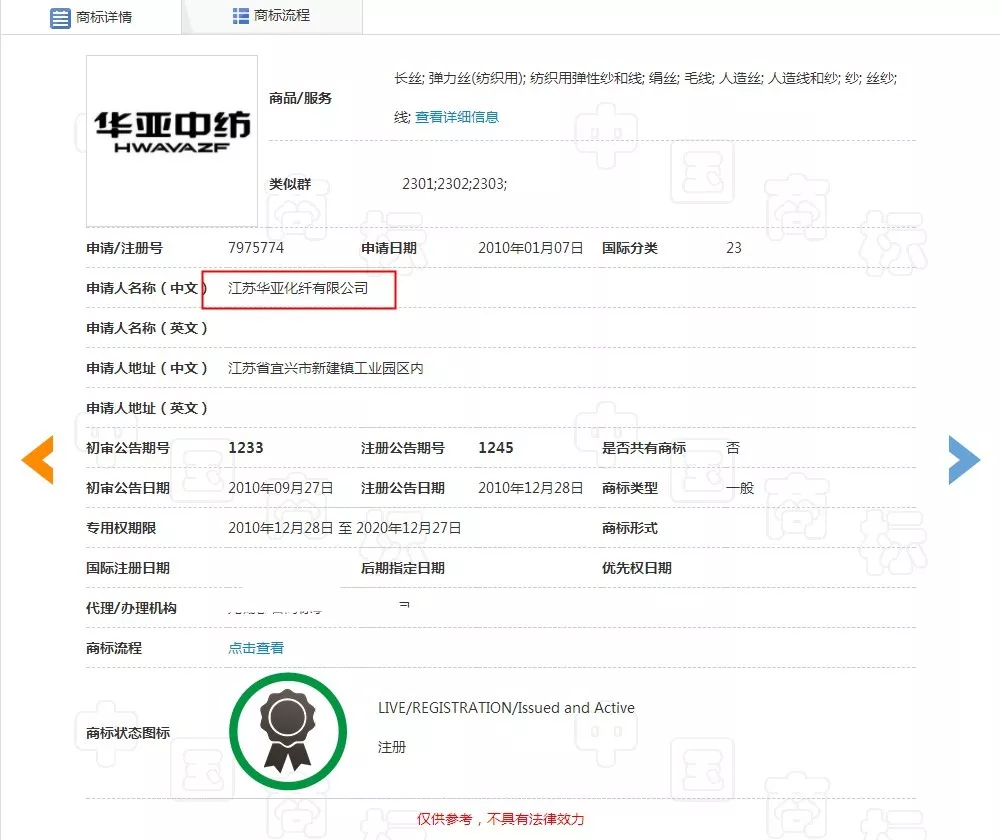Select registration number 7975774
The width and height of the screenshot is (1000, 840).
click(x=256, y=247)
